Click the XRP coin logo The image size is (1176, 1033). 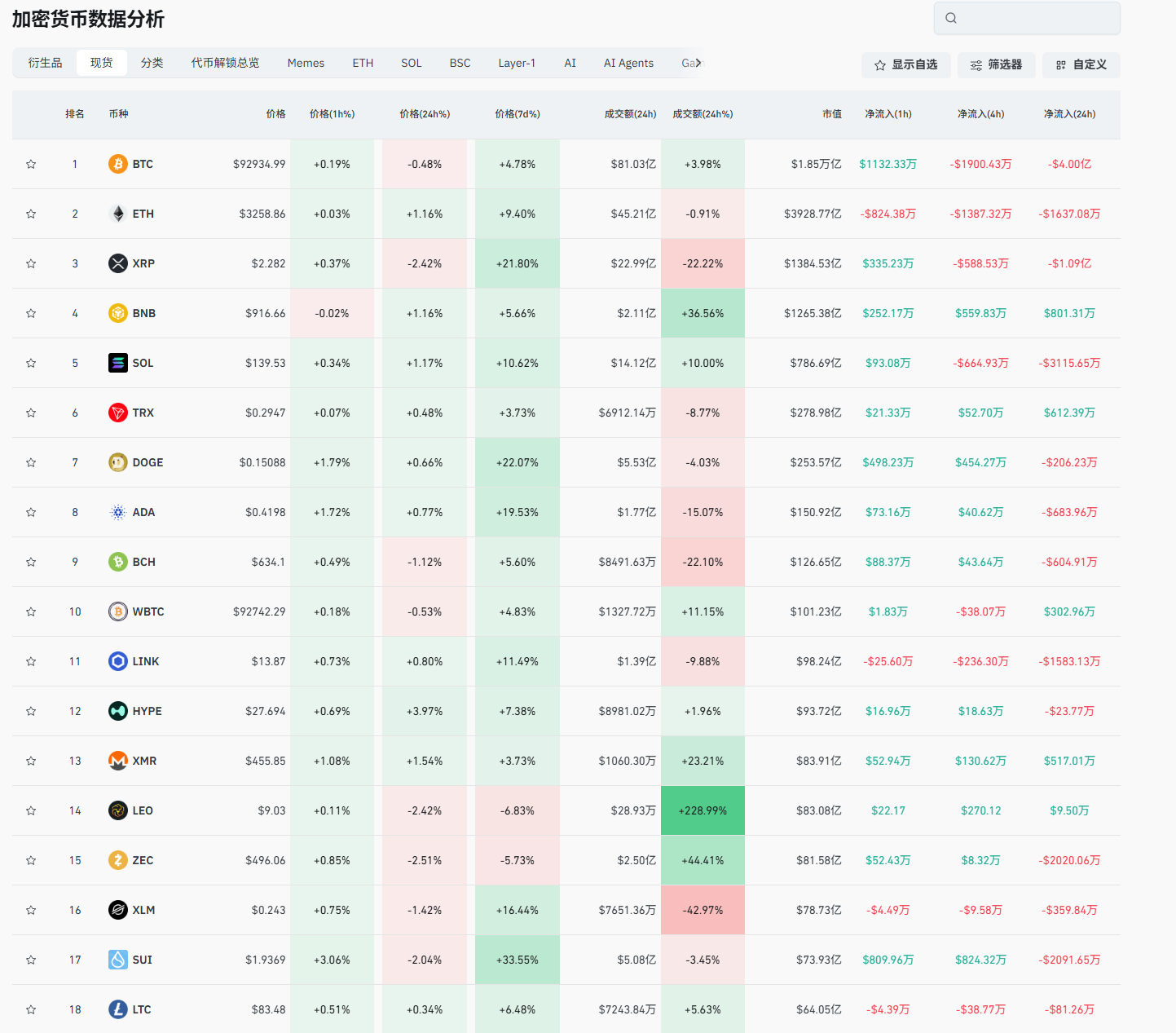118,263
